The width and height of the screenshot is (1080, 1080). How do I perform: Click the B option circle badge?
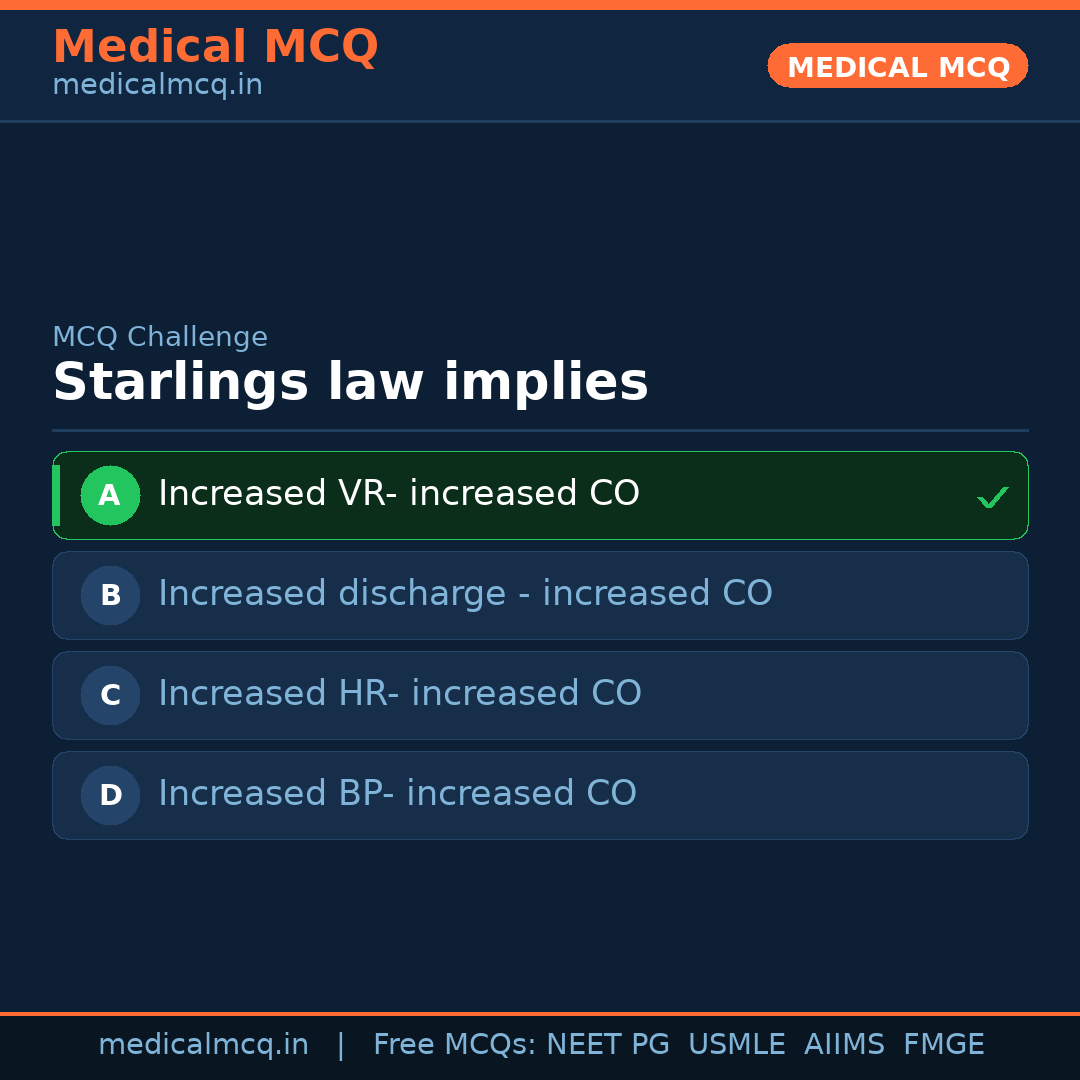110,595
